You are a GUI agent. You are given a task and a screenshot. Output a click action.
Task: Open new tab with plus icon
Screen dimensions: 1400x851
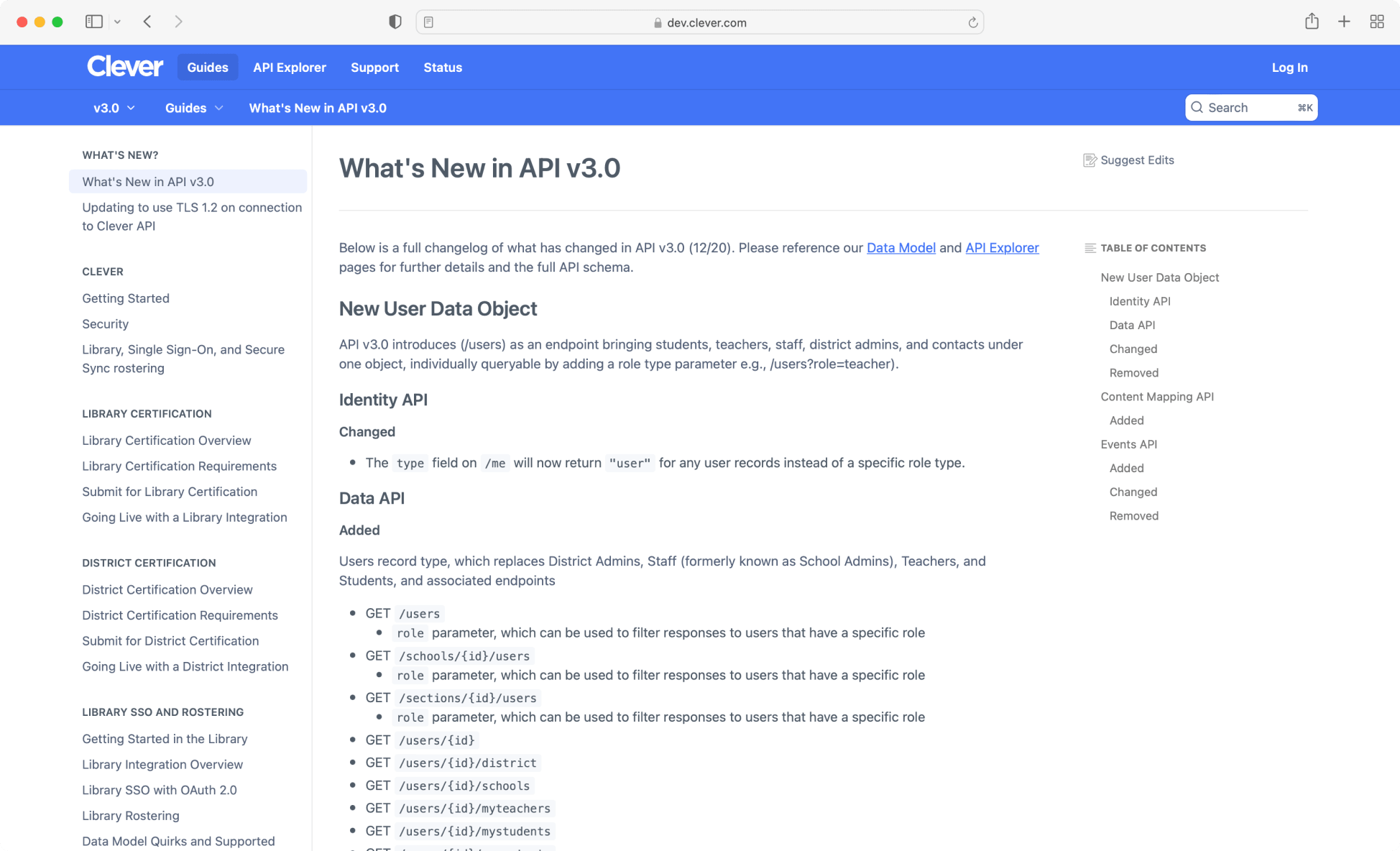click(x=1344, y=22)
